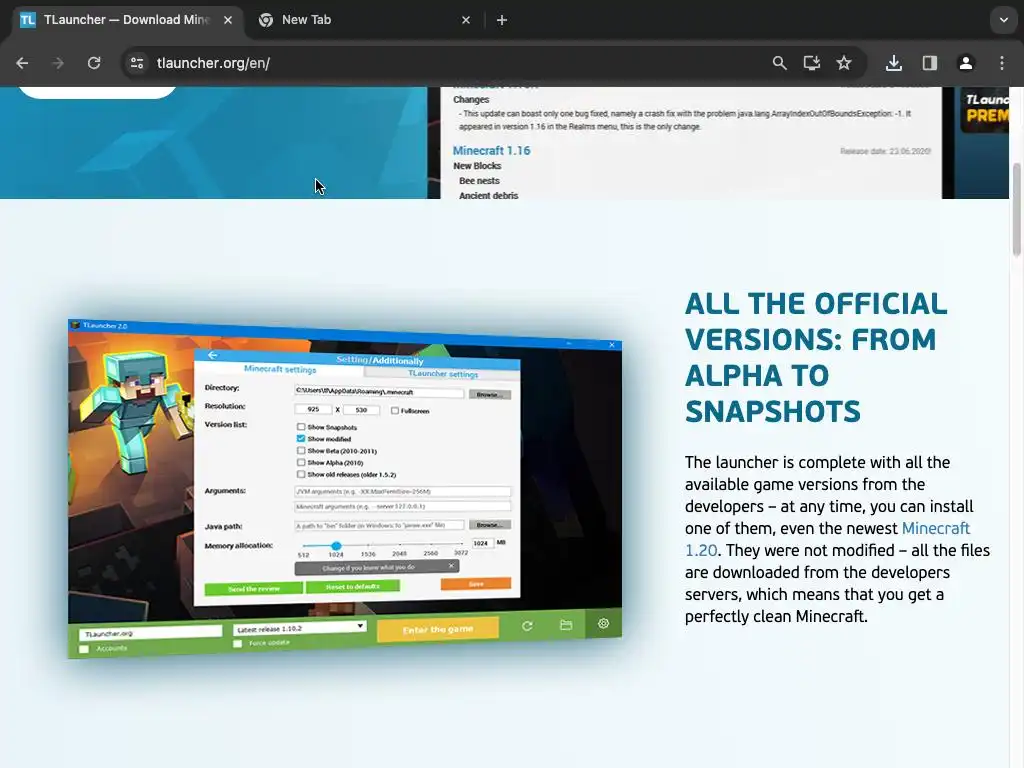Check Show old releases option
Image resolution: width=1024 pixels, height=768 pixels.
301,474
